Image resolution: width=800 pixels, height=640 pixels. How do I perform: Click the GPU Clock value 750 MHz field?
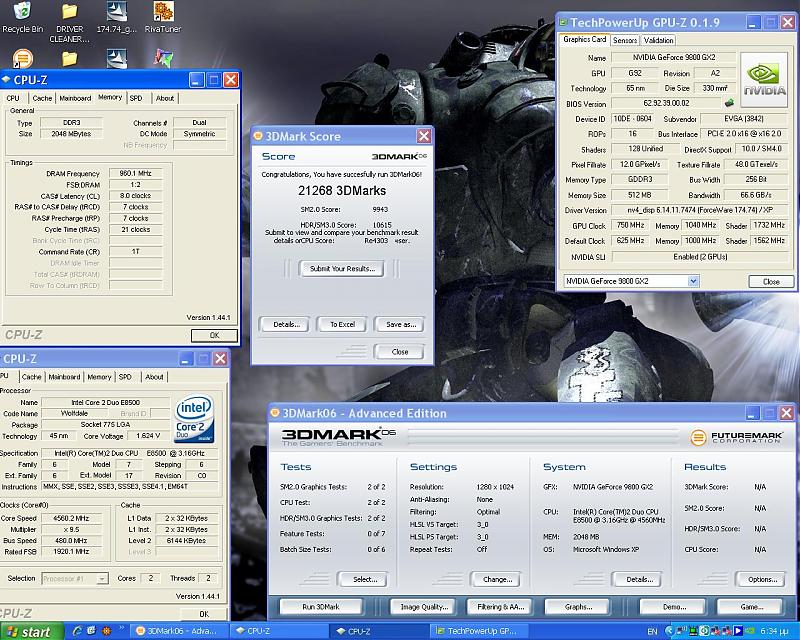pos(630,225)
